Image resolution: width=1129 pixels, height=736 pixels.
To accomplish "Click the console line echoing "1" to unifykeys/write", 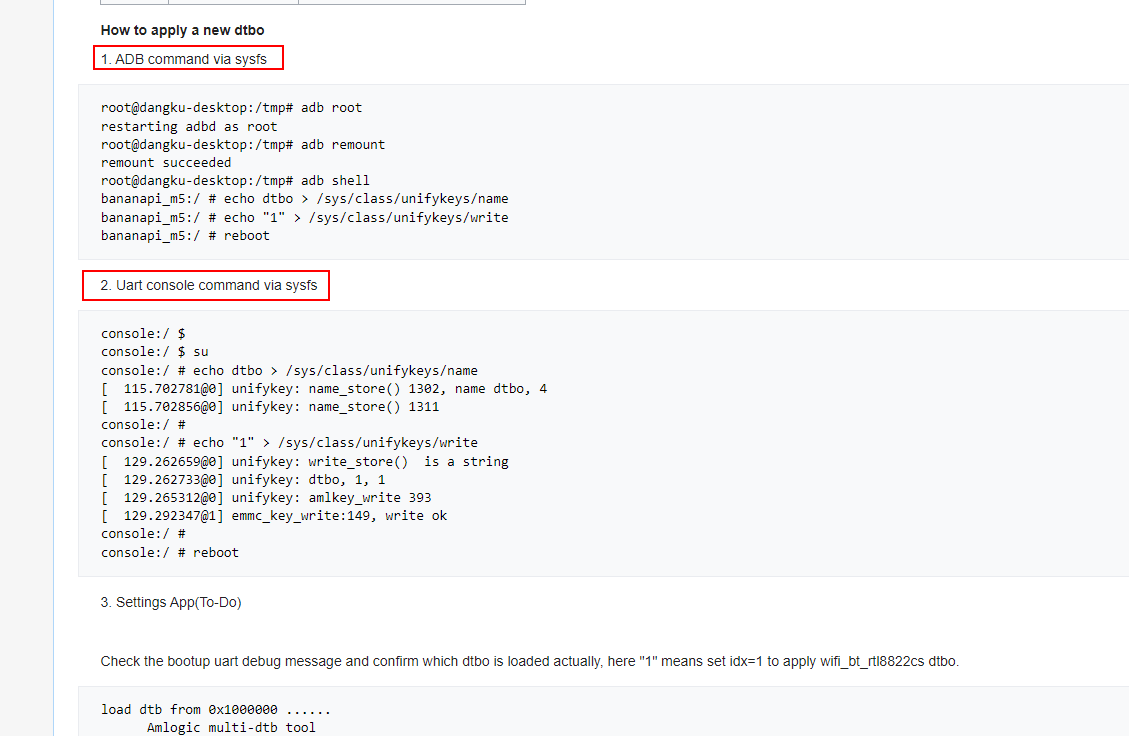I will pos(289,442).
